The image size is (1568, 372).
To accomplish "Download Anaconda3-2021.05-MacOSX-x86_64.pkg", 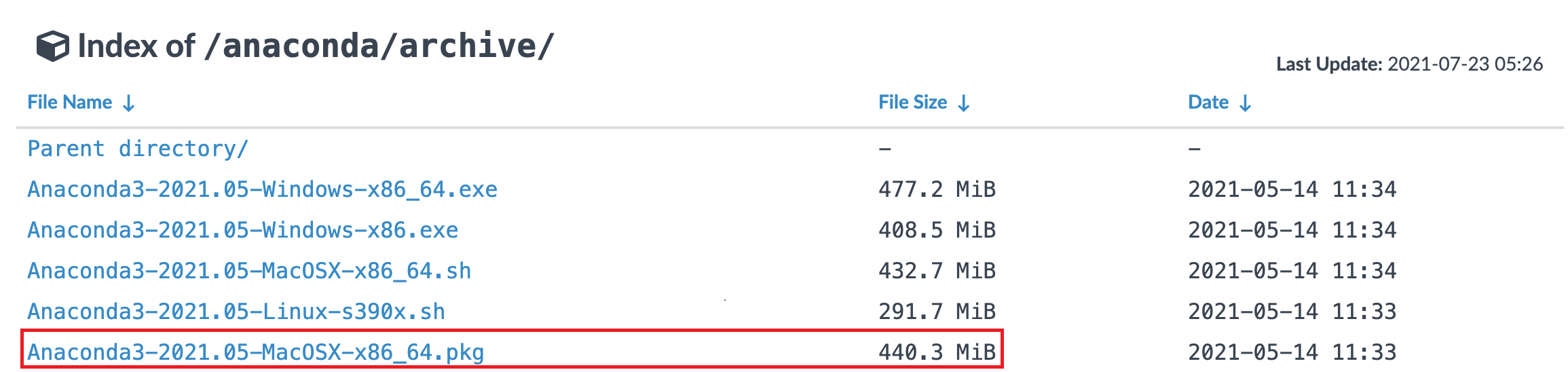I will (255, 352).
